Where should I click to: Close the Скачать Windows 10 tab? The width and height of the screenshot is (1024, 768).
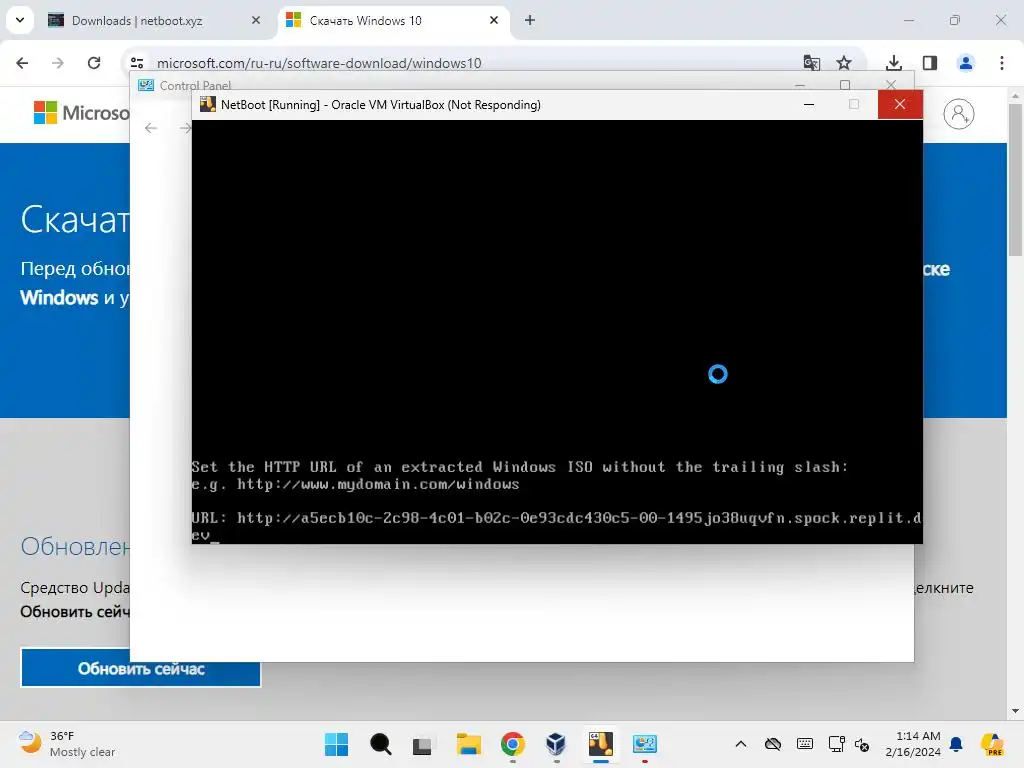pos(494,20)
